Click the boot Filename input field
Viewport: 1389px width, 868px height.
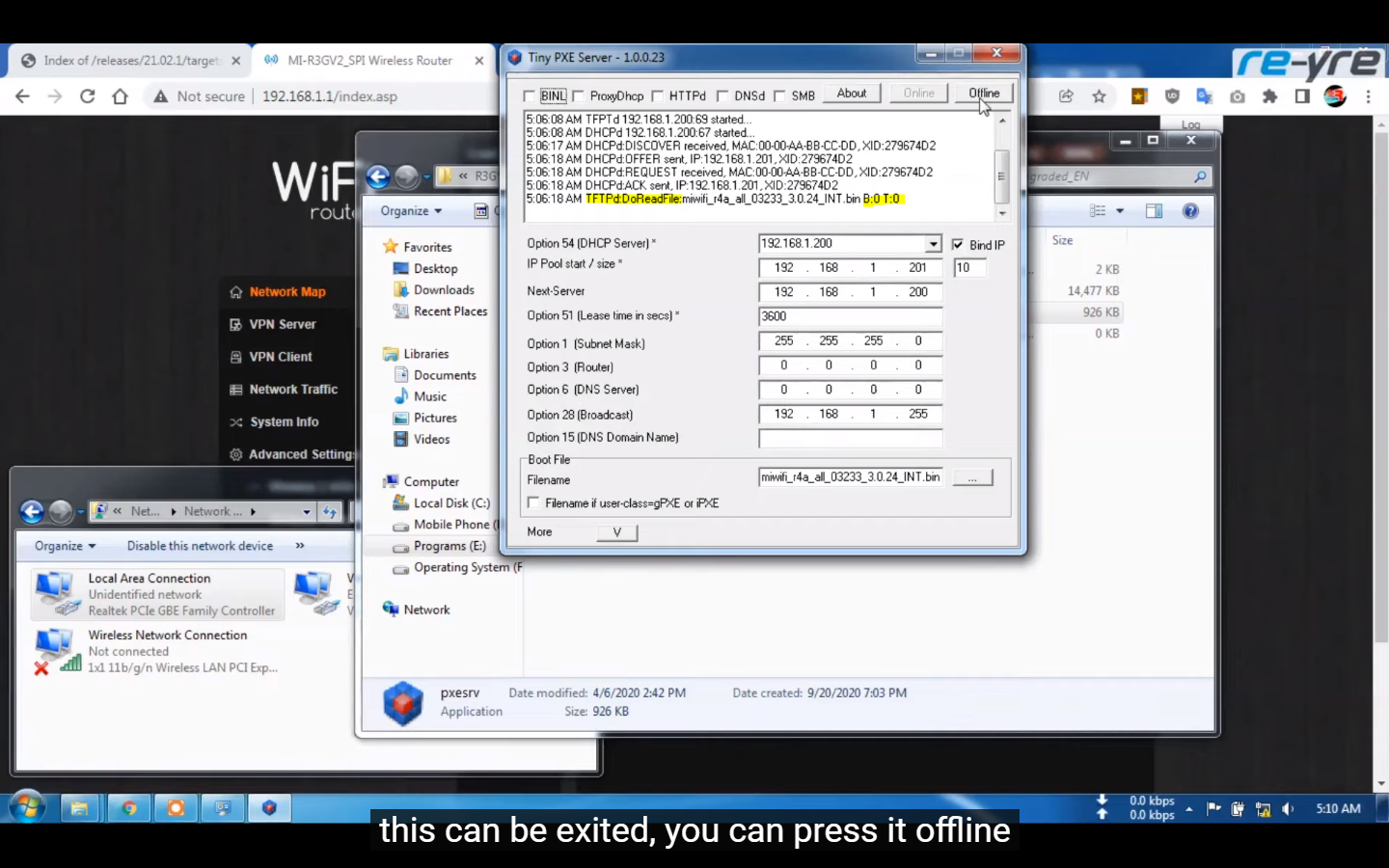(850, 477)
